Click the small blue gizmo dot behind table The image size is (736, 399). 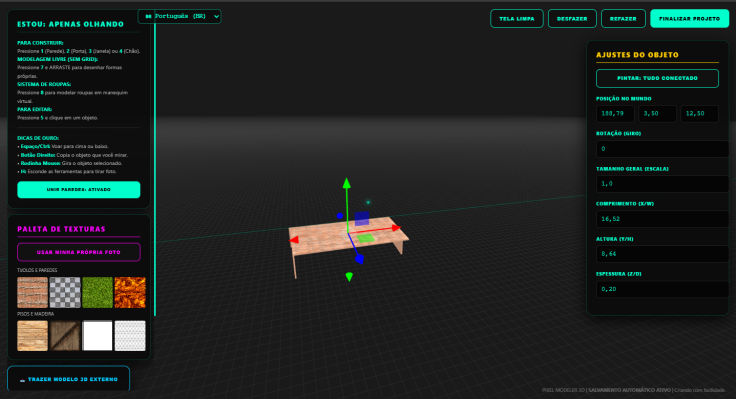click(x=340, y=216)
